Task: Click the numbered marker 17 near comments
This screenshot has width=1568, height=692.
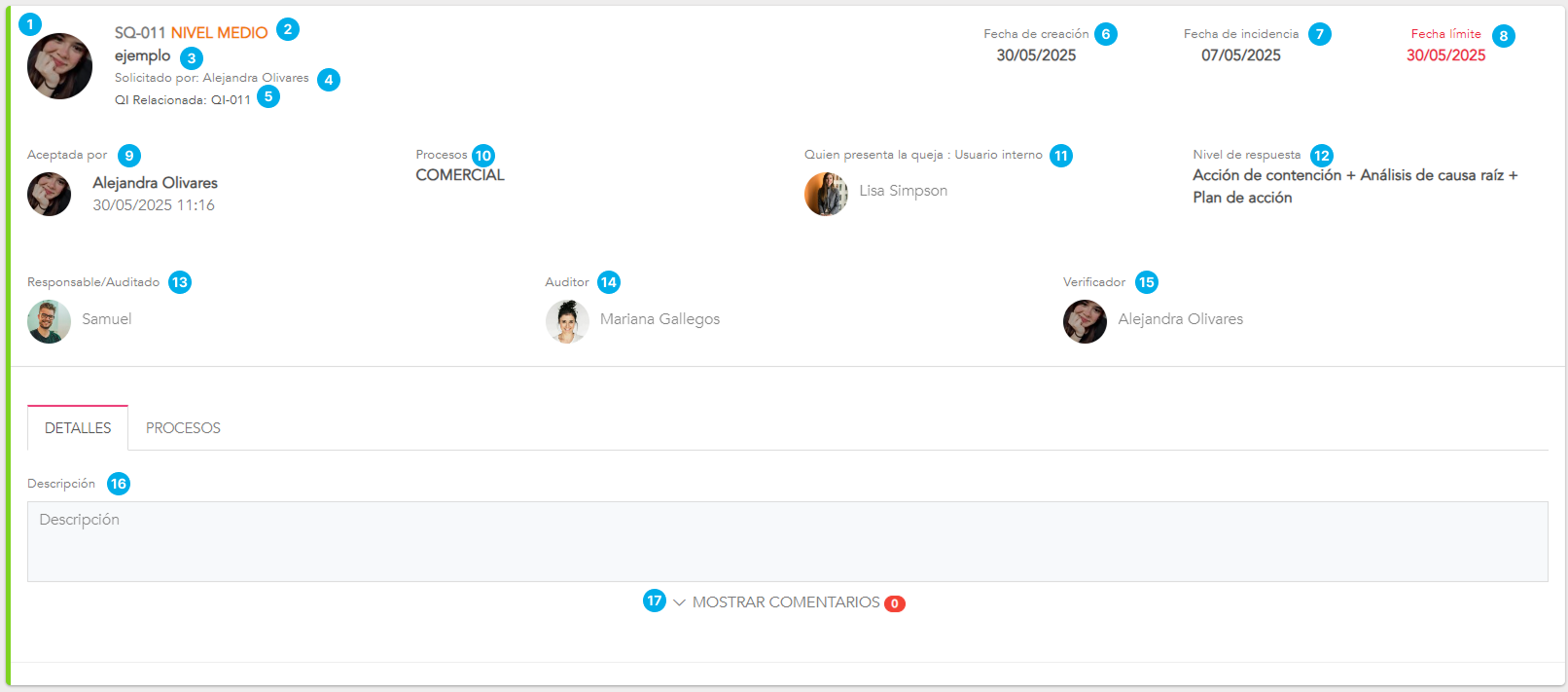Action: coord(655,601)
